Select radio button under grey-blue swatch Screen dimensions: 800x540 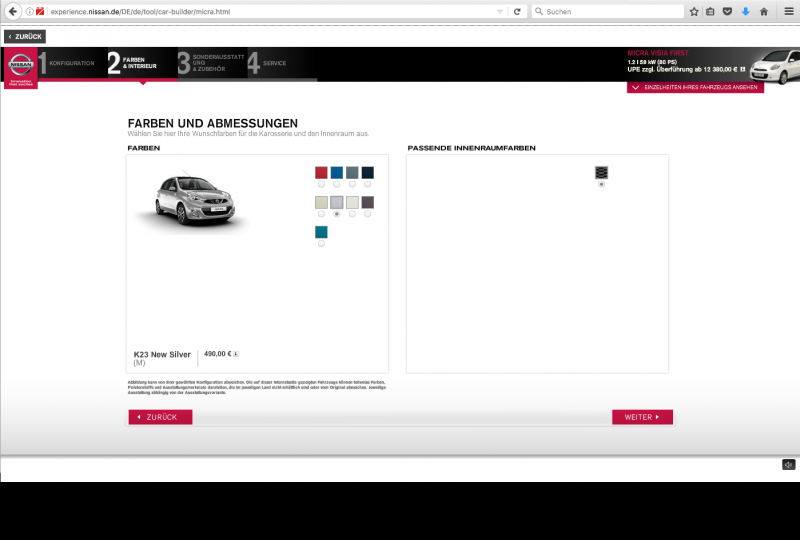click(352, 184)
